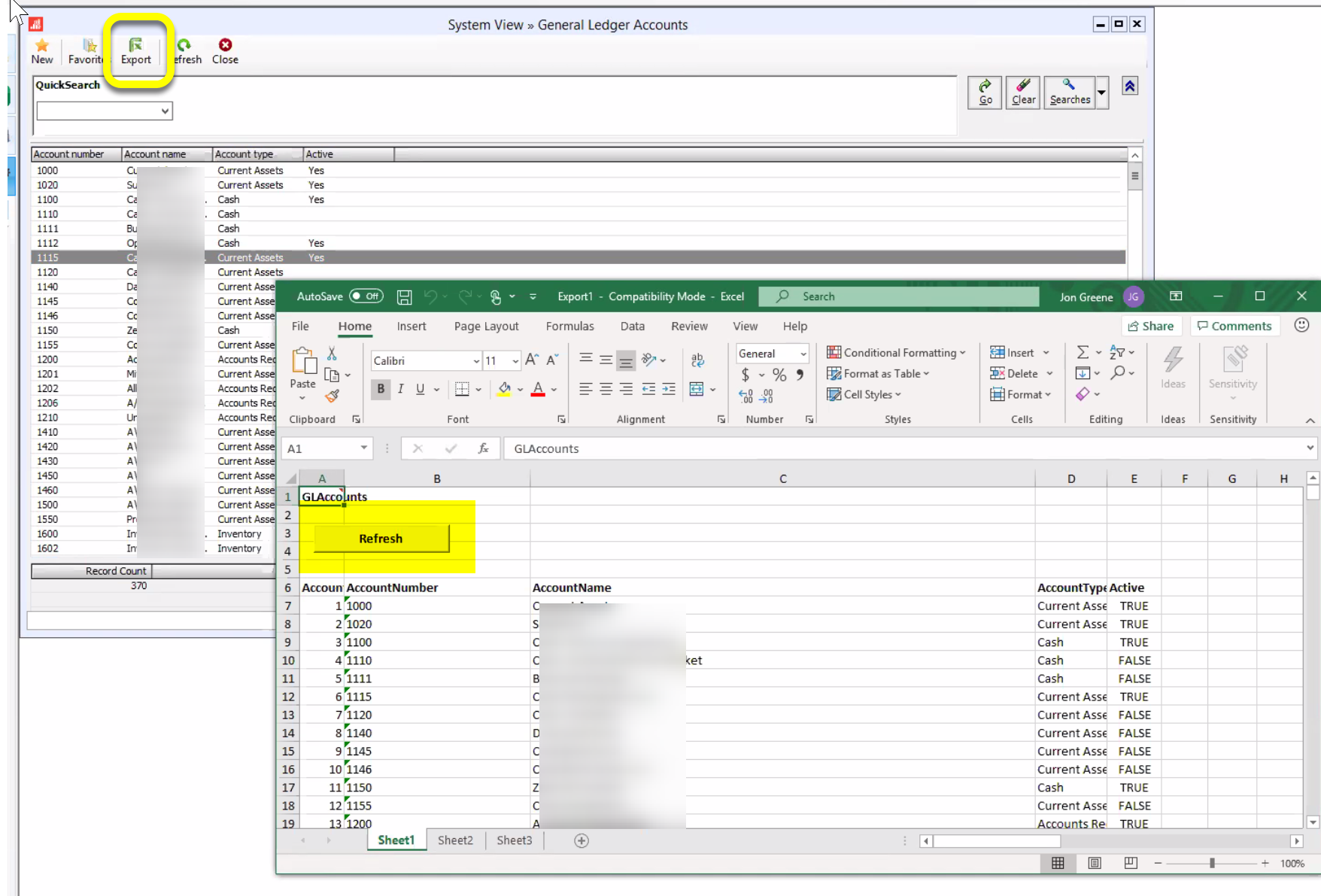Click the Comments button
1321x896 pixels.
point(1234,326)
